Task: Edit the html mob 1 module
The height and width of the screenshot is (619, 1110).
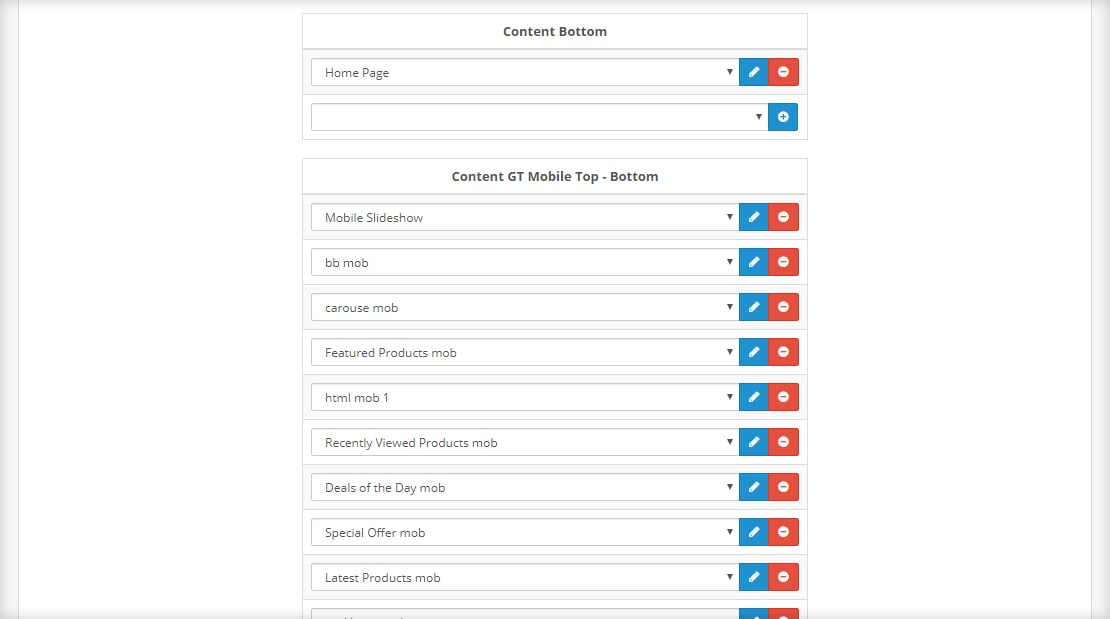Action: point(754,397)
